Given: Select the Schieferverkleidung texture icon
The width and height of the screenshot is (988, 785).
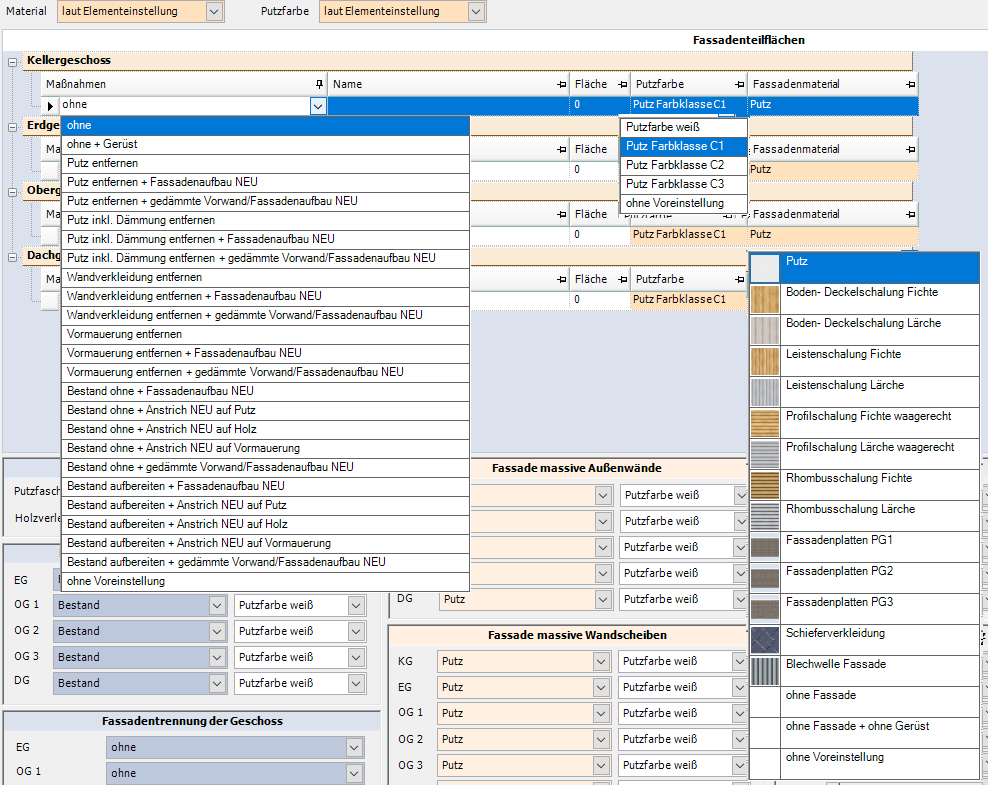Looking at the screenshot, I should click(x=765, y=640).
